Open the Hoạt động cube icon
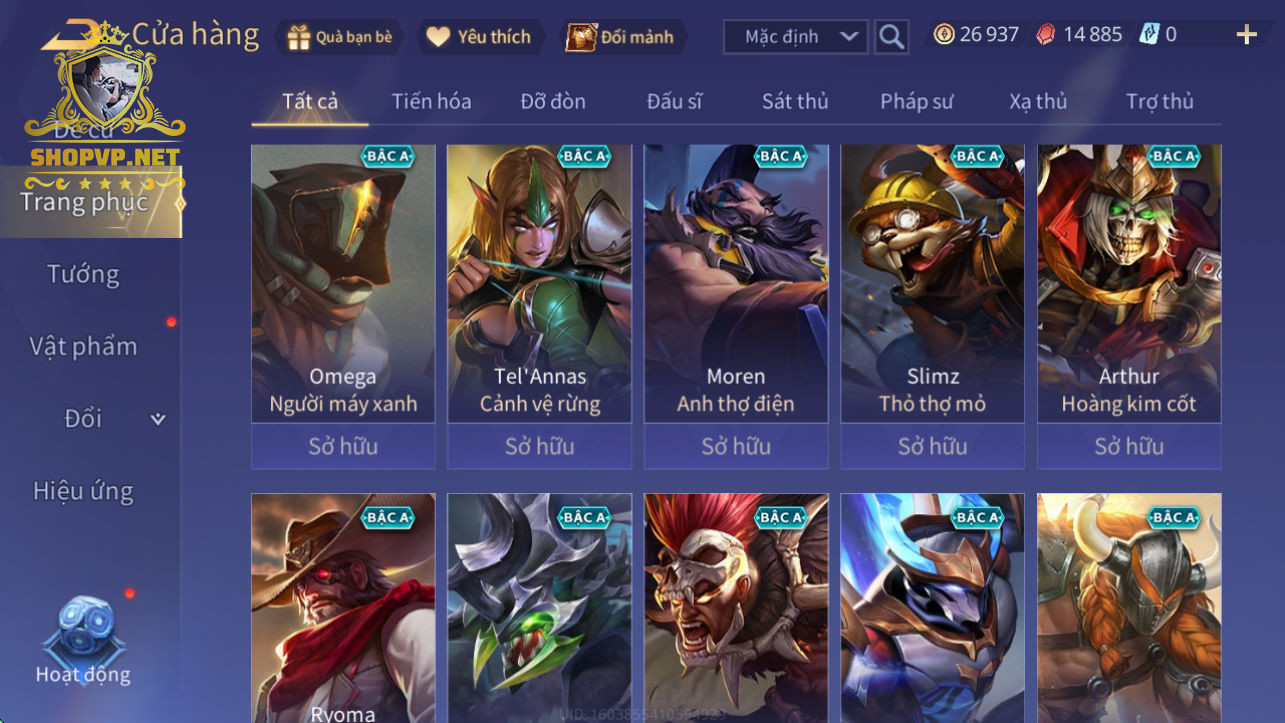The width and height of the screenshot is (1285, 723). 83,627
